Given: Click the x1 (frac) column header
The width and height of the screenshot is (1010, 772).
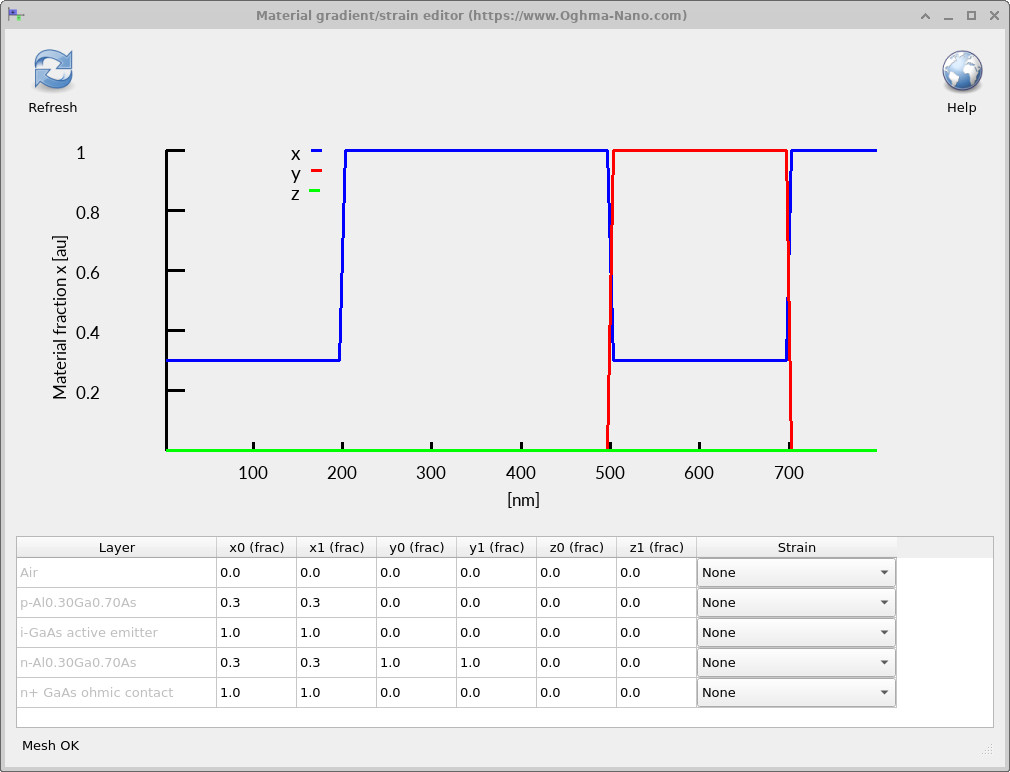Looking at the screenshot, I should point(336,547).
